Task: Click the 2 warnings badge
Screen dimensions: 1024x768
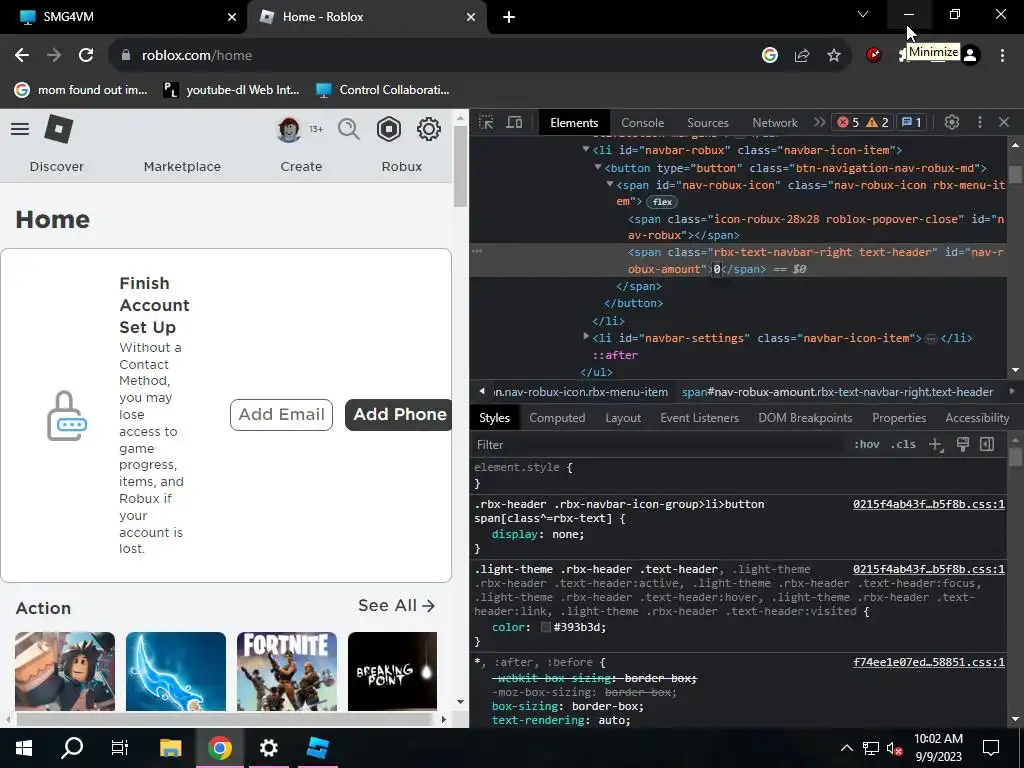Action: point(877,122)
